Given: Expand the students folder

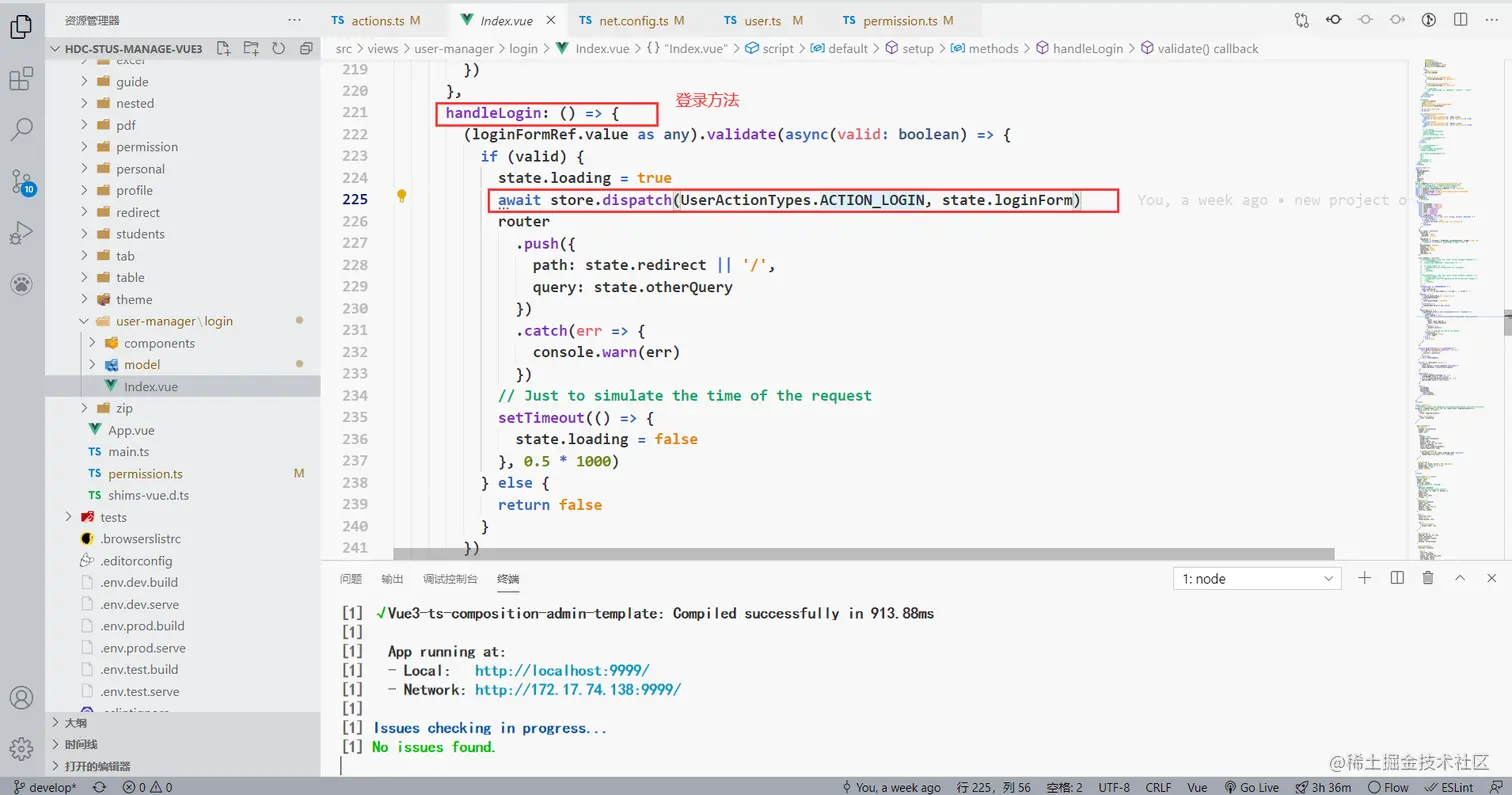Looking at the screenshot, I should coord(140,234).
